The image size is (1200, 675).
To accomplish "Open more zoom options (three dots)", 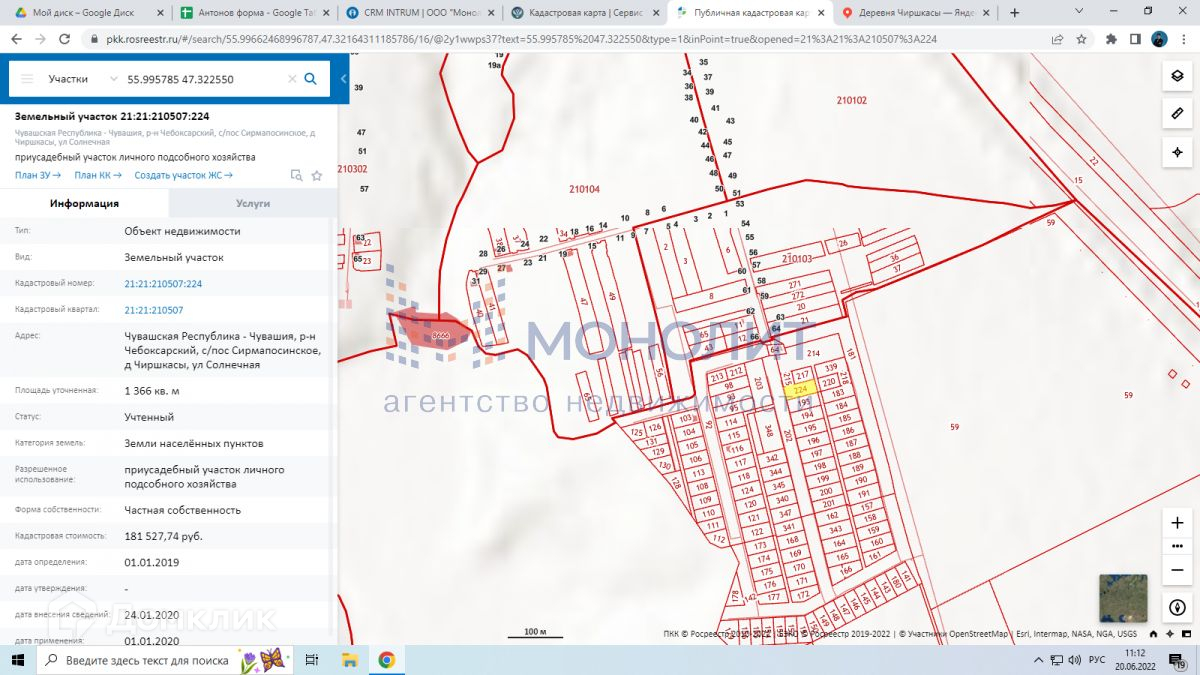I will point(1177,546).
